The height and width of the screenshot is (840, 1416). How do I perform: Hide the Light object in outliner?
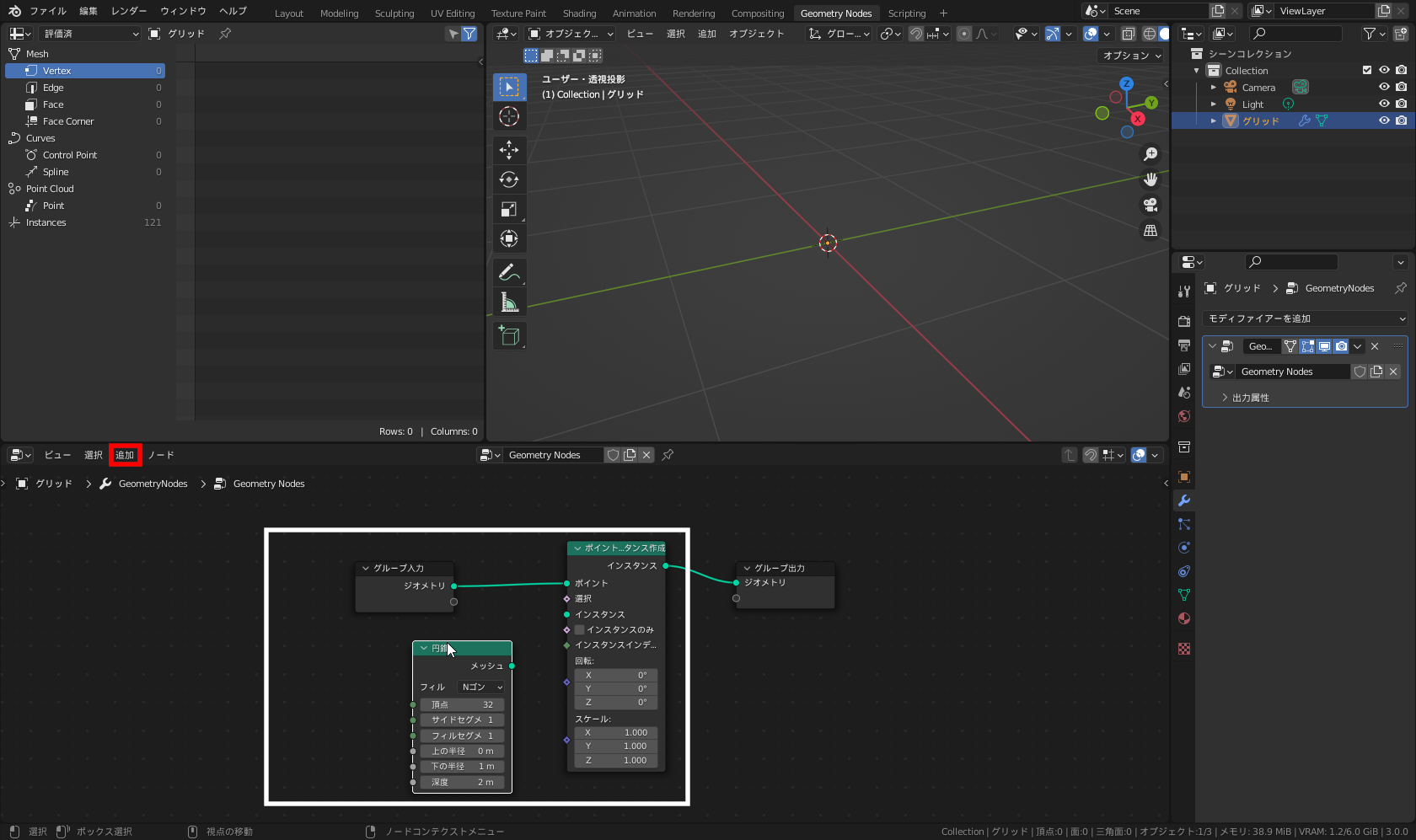click(x=1384, y=104)
